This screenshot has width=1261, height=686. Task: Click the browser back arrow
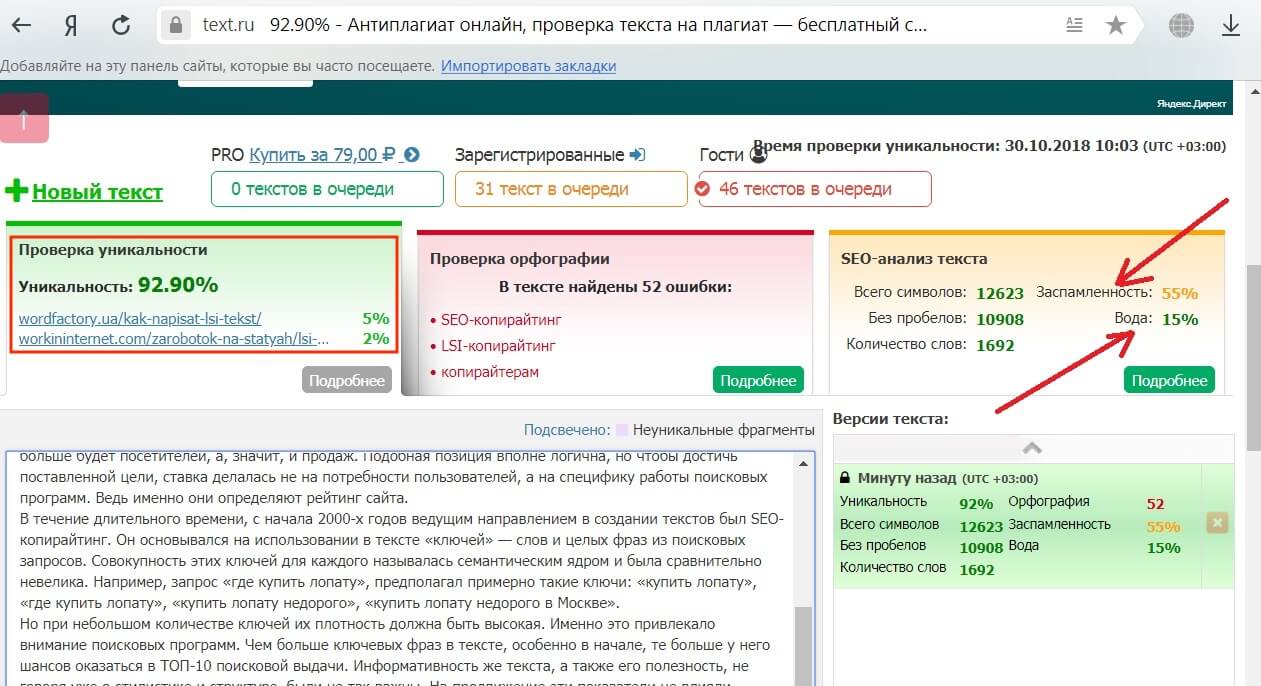(x=20, y=26)
